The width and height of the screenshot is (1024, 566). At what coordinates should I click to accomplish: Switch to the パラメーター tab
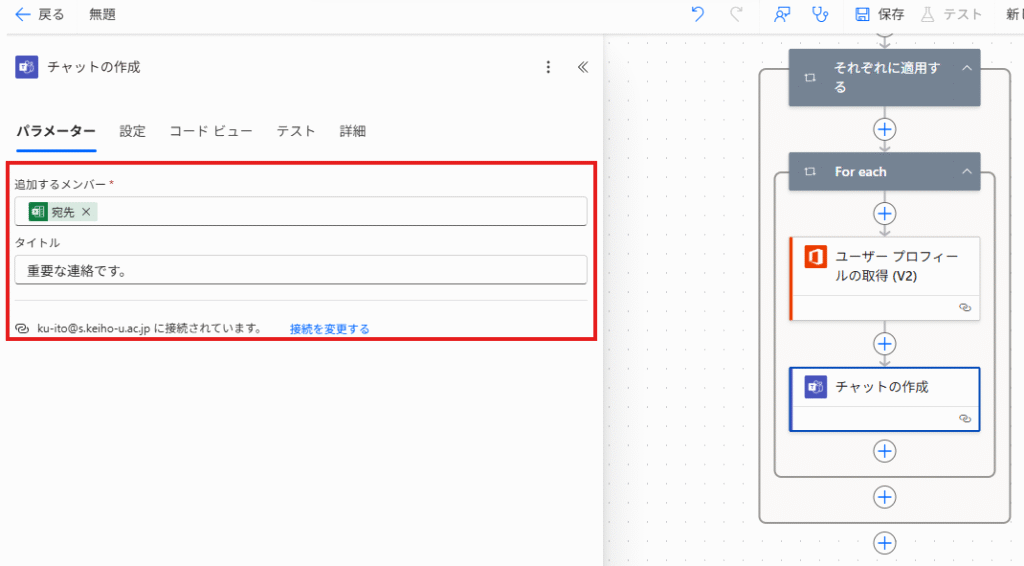(56, 131)
